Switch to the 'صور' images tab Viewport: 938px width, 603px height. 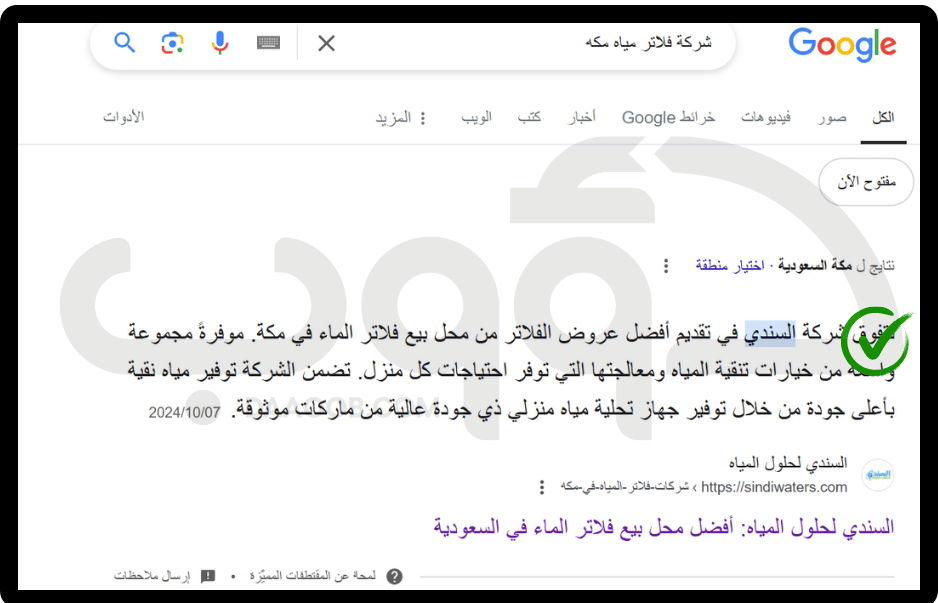[831, 117]
